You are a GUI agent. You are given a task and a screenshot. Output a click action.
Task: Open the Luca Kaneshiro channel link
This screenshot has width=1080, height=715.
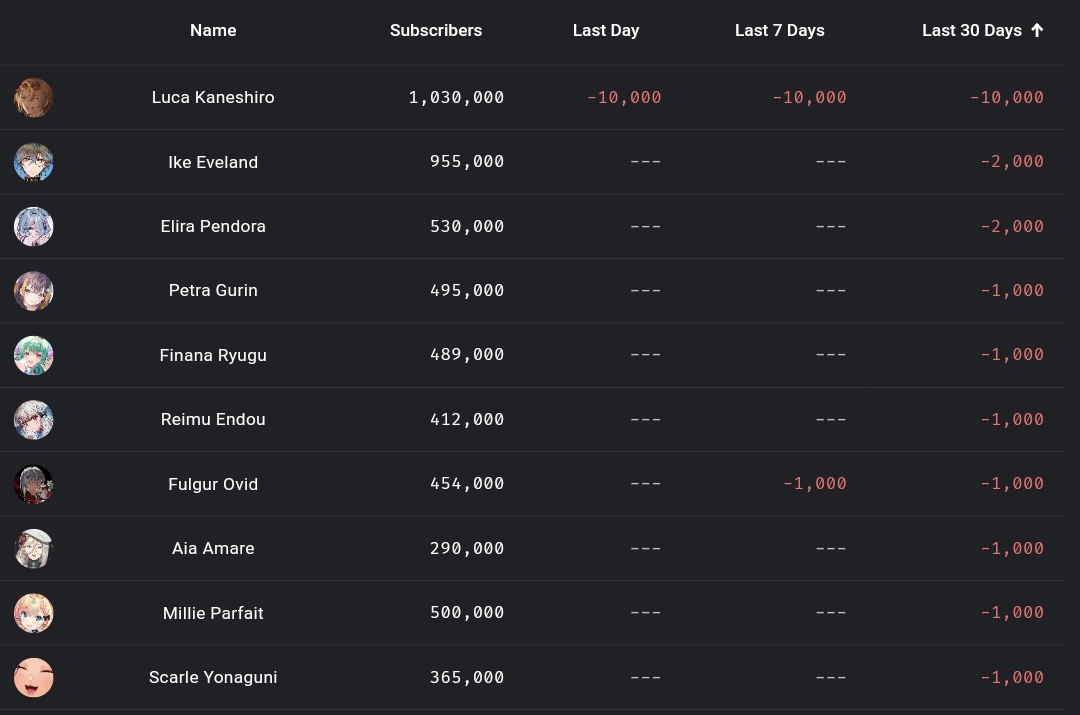[x=213, y=97]
